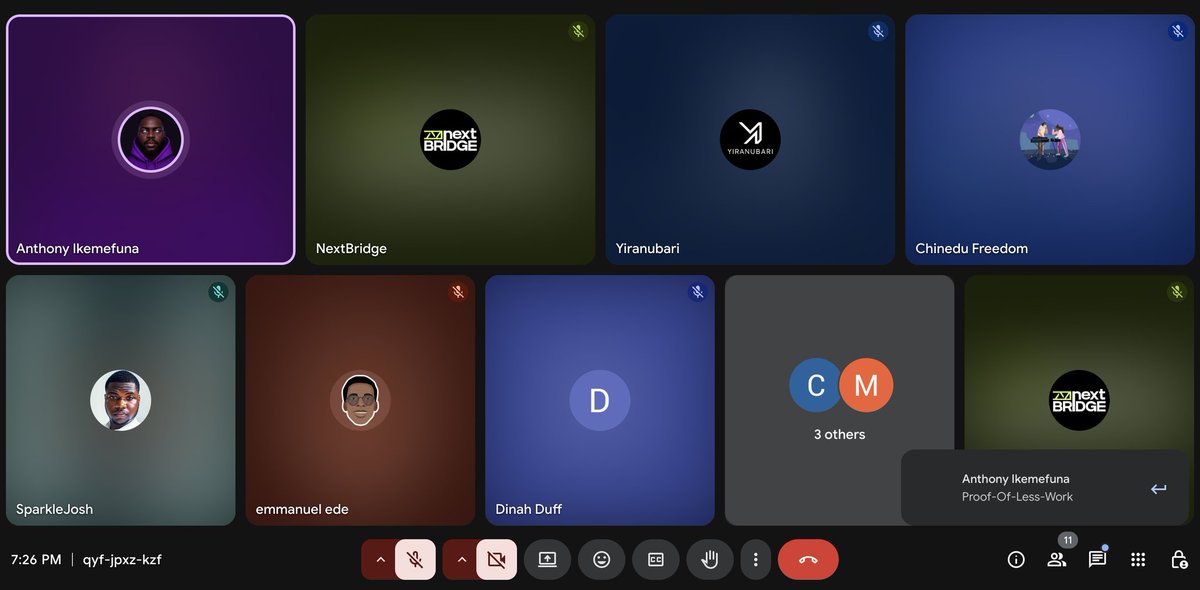This screenshot has width=1200, height=590.
Task: Click the bottom-row NextBridge logo avatar
Action: (x=1079, y=400)
